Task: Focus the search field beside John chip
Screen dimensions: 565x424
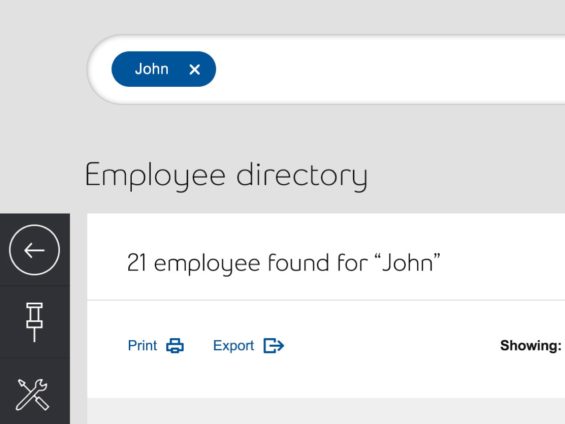Action: [x=389, y=69]
